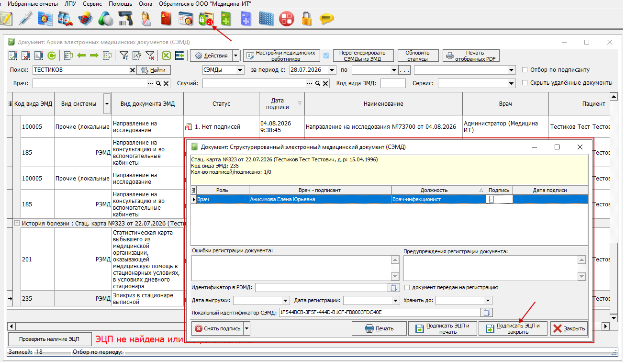
Task: Click the green document with plus icon
Action: tap(226, 19)
